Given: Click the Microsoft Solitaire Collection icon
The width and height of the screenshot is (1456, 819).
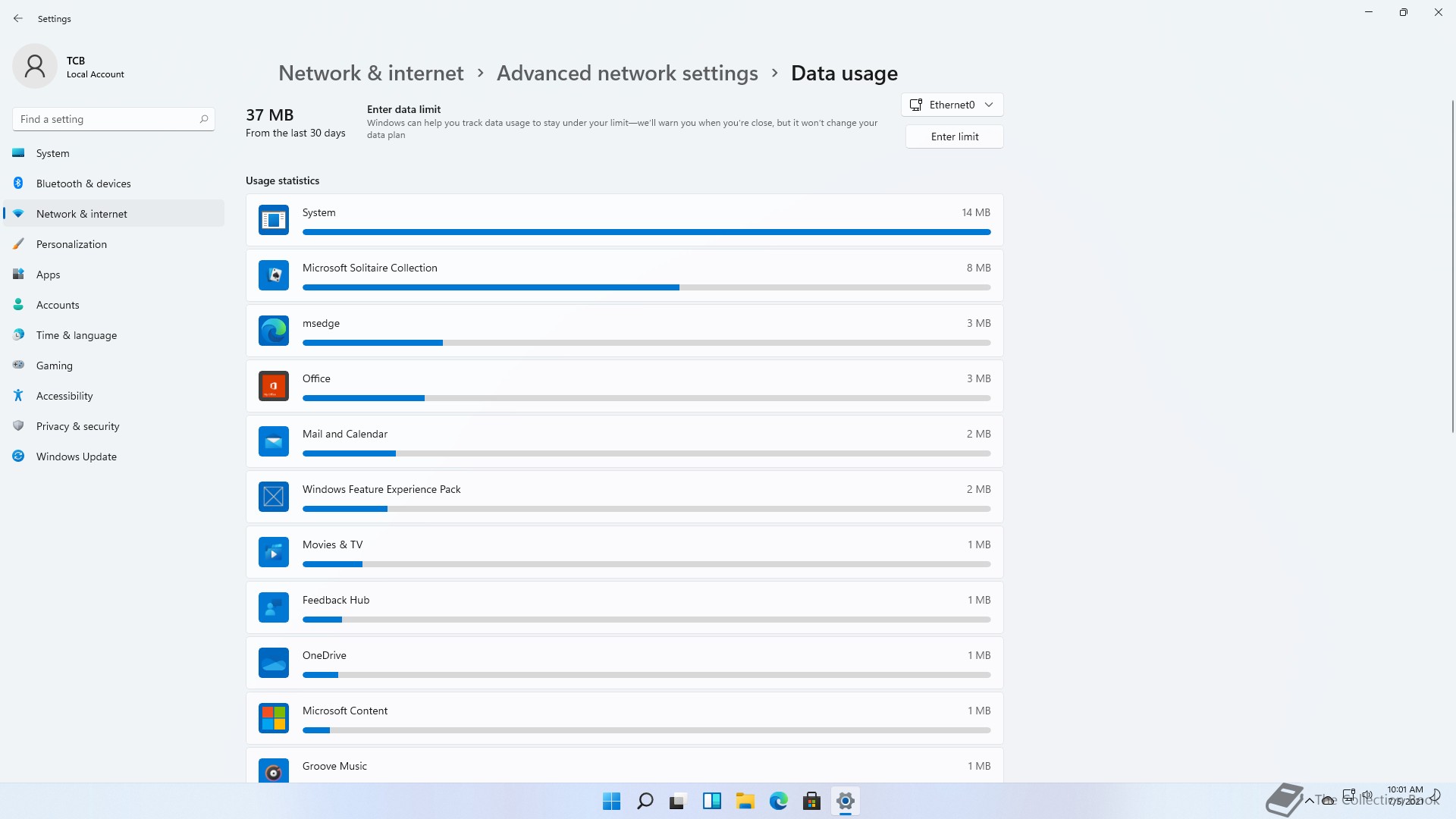Looking at the screenshot, I should [273, 275].
